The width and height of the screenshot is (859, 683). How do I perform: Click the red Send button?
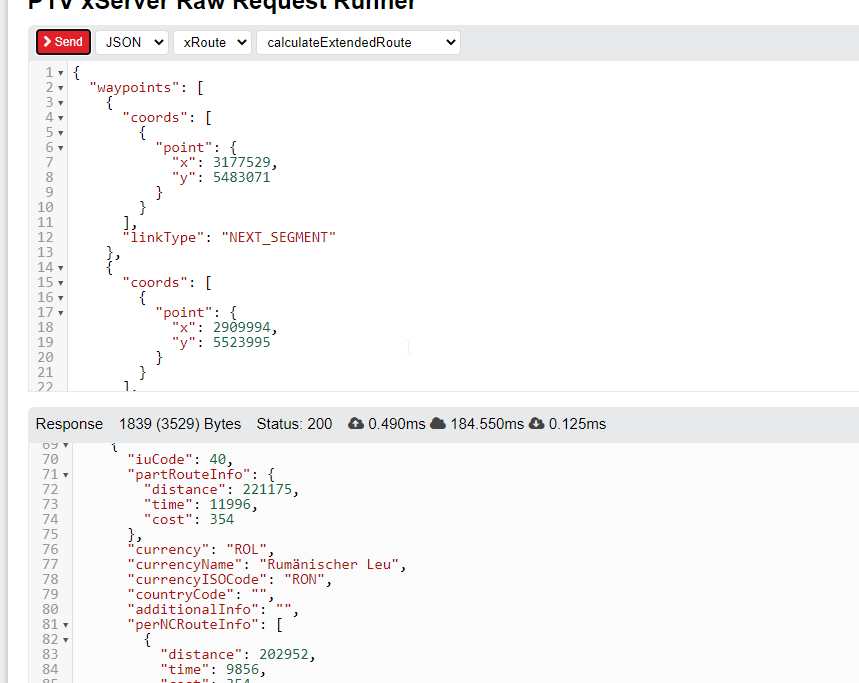tap(63, 42)
